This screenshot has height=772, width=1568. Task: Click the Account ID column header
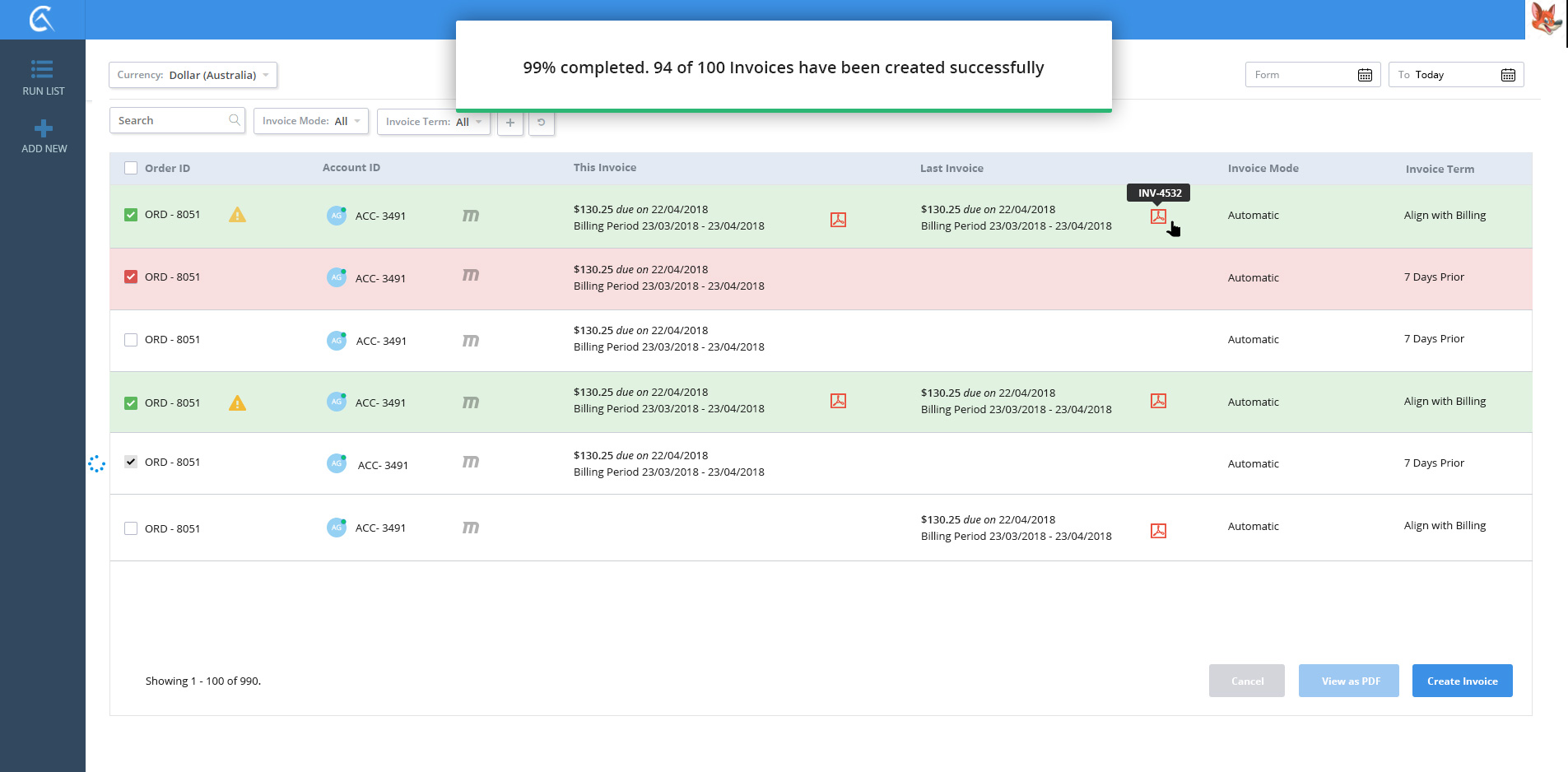pyautogui.click(x=351, y=167)
